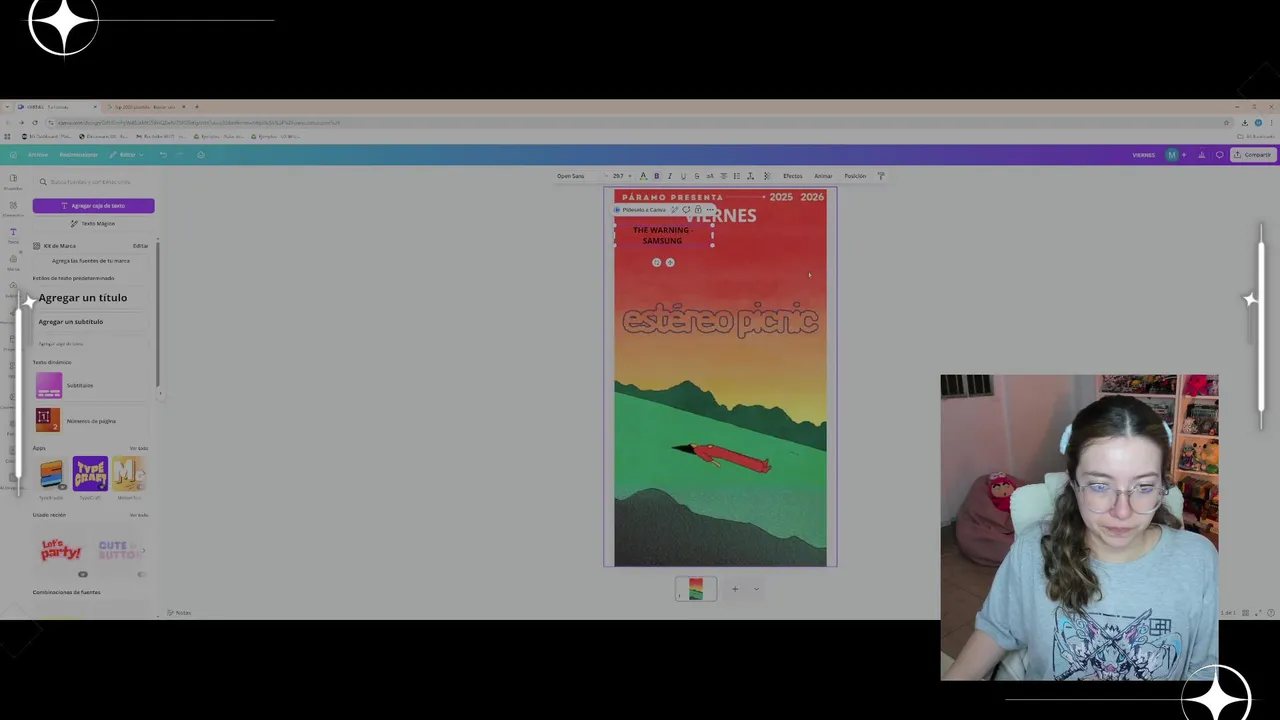Click the Compartir button
The height and width of the screenshot is (720, 1280).
tap(1252, 155)
